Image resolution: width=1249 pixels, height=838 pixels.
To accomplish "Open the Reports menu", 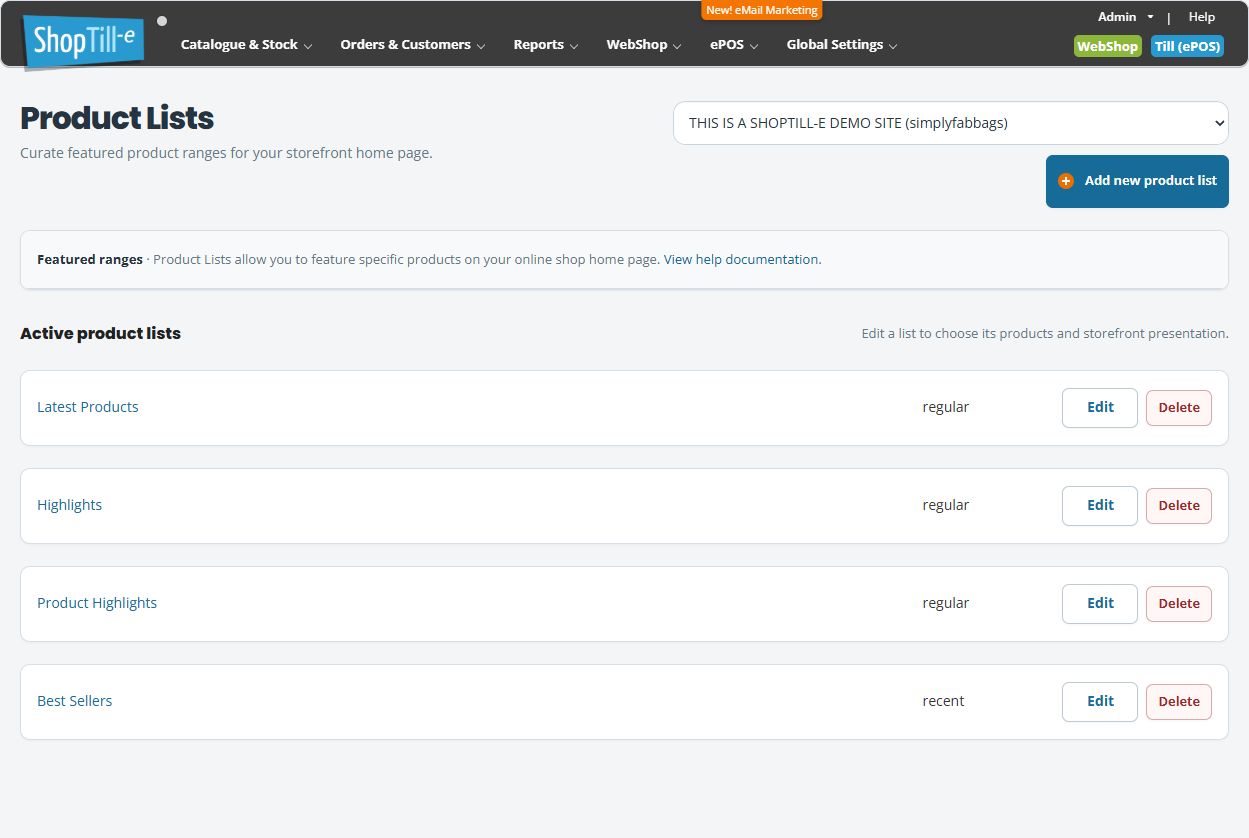I will 545,45.
